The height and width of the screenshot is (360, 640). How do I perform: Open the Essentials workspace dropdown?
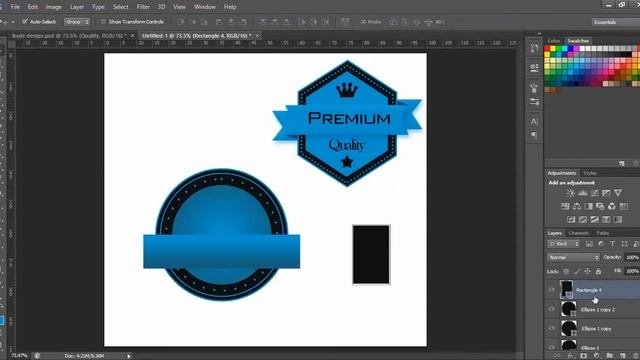point(616,22)
